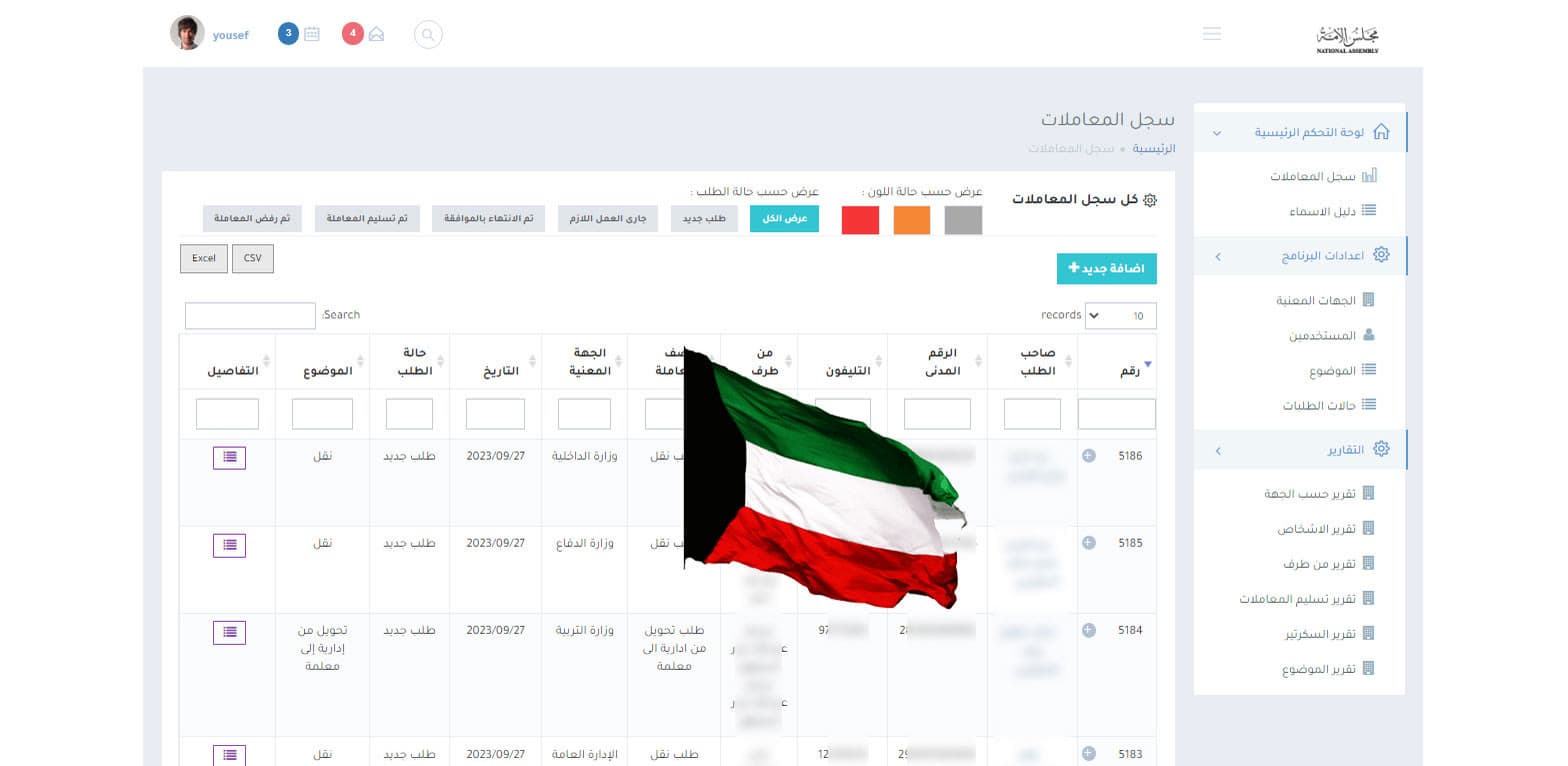Select the جارى العمل اللازم status filter
1568x766 pixels.
[x=608, y=219]
